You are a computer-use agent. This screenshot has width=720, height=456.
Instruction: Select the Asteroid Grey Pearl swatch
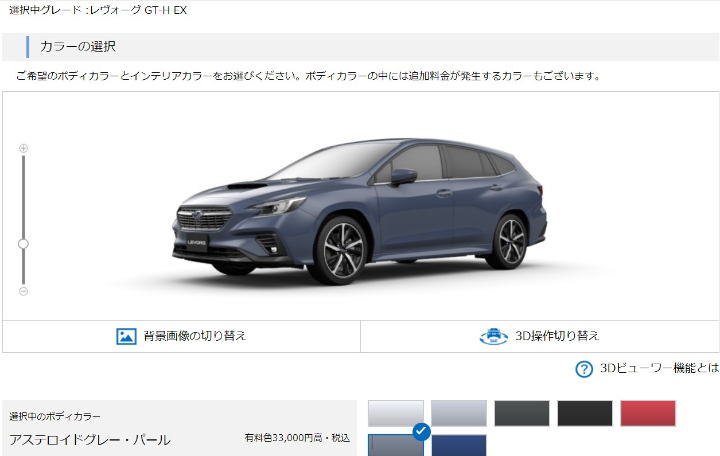pos(396,445)
